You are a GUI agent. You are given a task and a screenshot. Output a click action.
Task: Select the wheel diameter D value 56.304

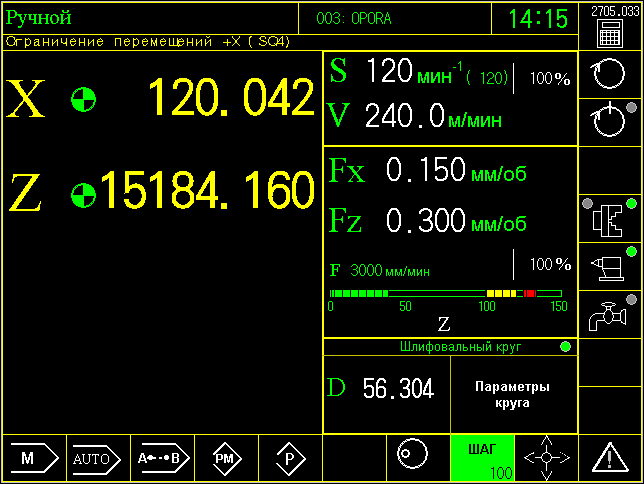click(x=398, y=389)
